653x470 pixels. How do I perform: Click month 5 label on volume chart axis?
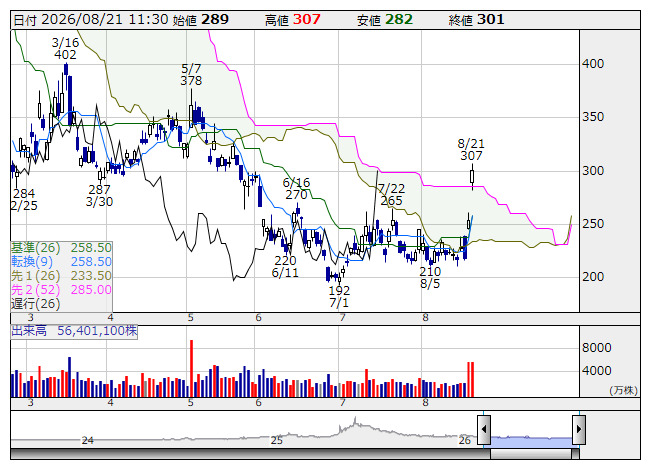click(190, 403)
